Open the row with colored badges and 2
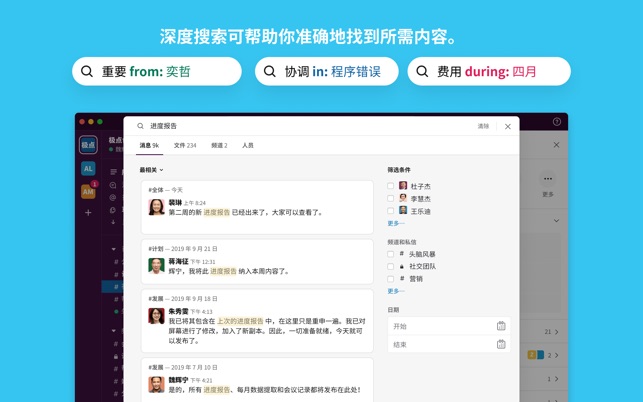The height and width of the screenshot is (402, 643). 543,355
